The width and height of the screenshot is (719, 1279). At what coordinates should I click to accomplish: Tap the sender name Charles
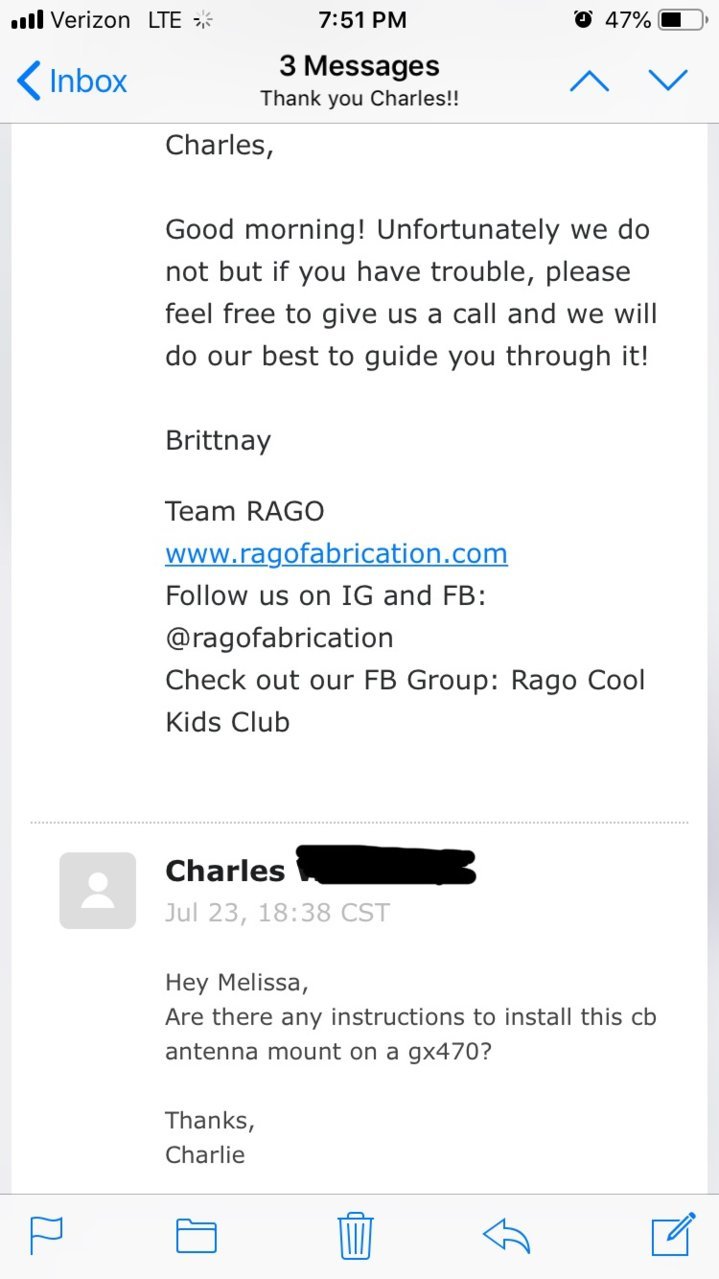(225, 871)
